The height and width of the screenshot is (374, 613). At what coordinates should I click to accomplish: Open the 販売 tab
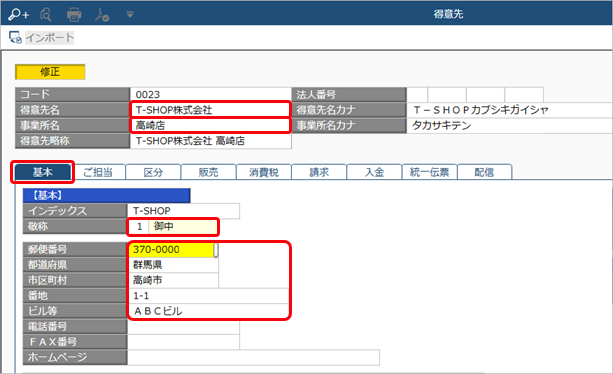(x=208, y=172)
